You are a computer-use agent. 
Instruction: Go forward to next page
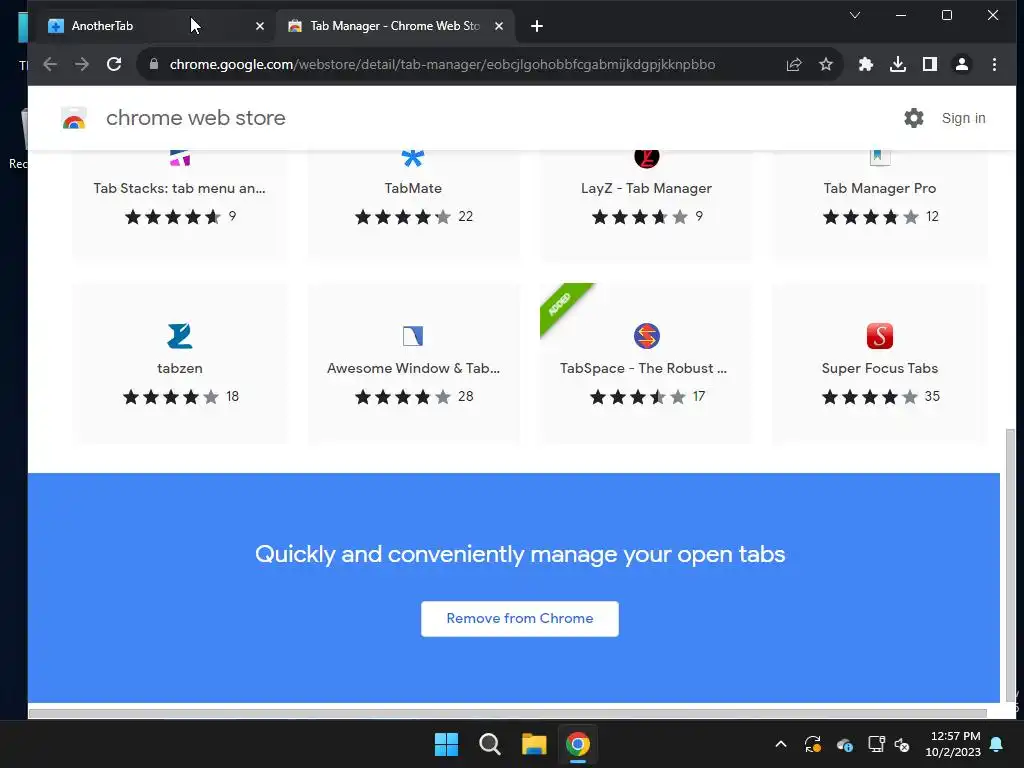82,64
